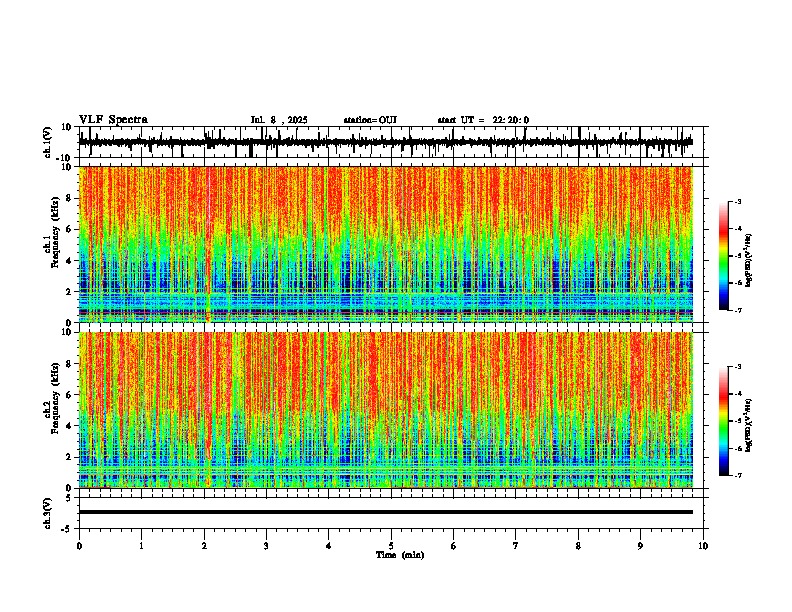The image size is (792, 612).
Task: Click the "6" tick on ch.2 frequency axis
Action: (x=69, y=395)
